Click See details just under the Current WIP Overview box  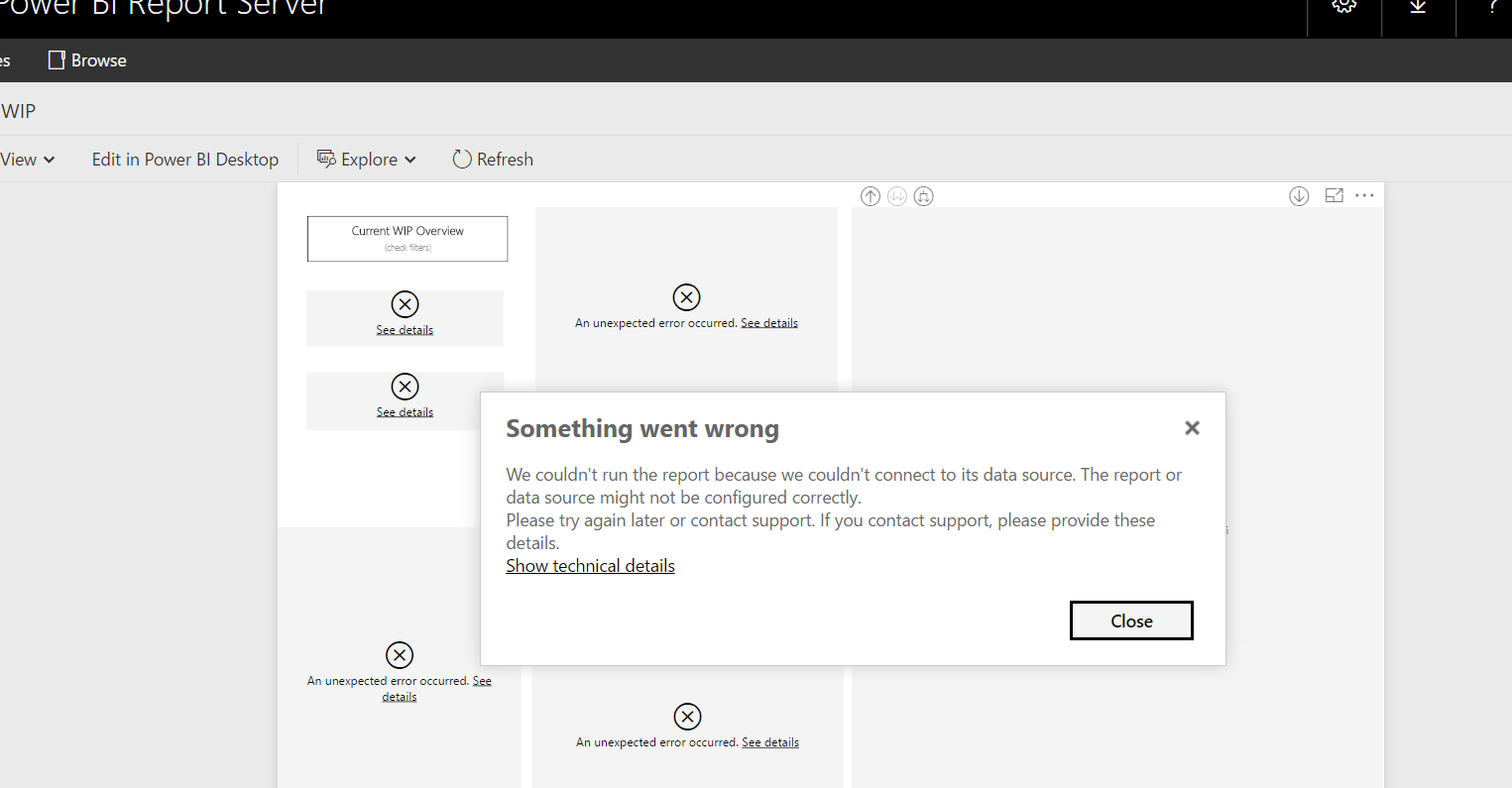pos(405,330)
